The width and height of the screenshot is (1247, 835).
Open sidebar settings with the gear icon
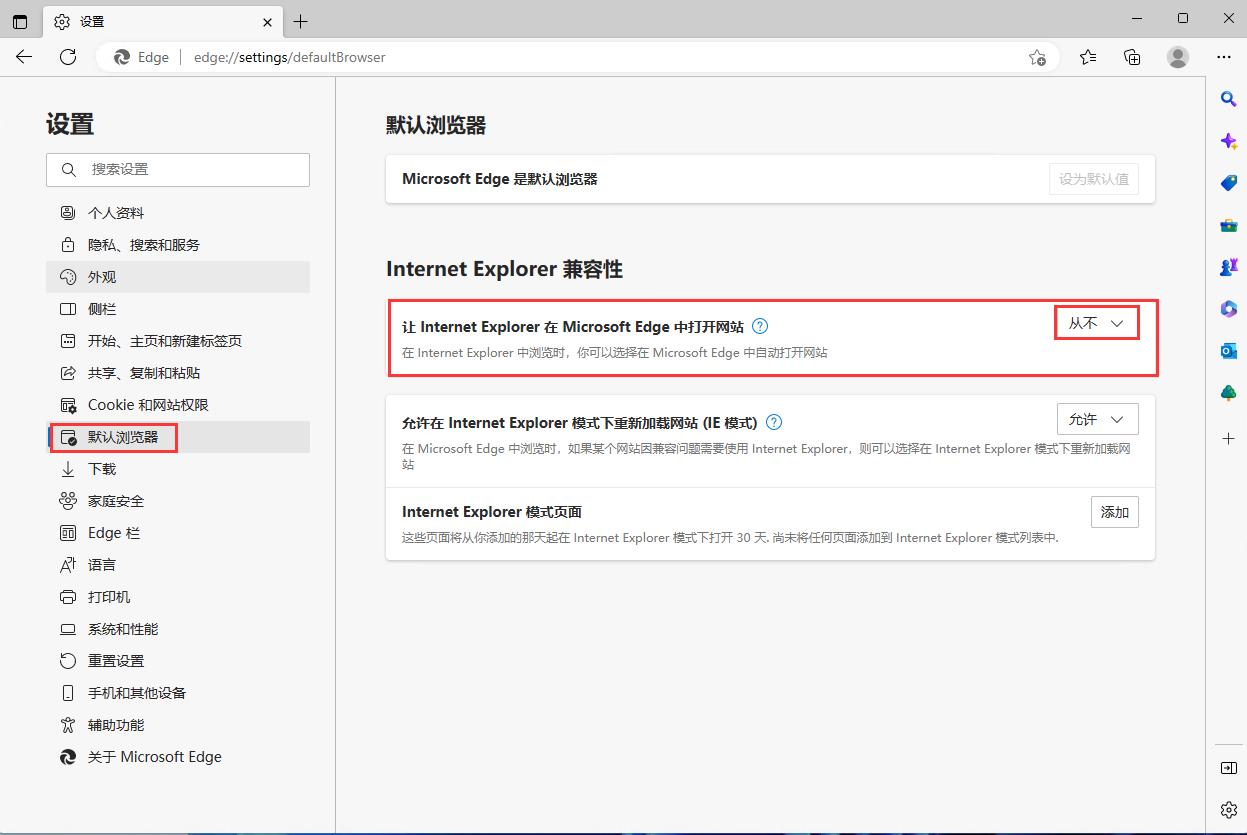1228,810
